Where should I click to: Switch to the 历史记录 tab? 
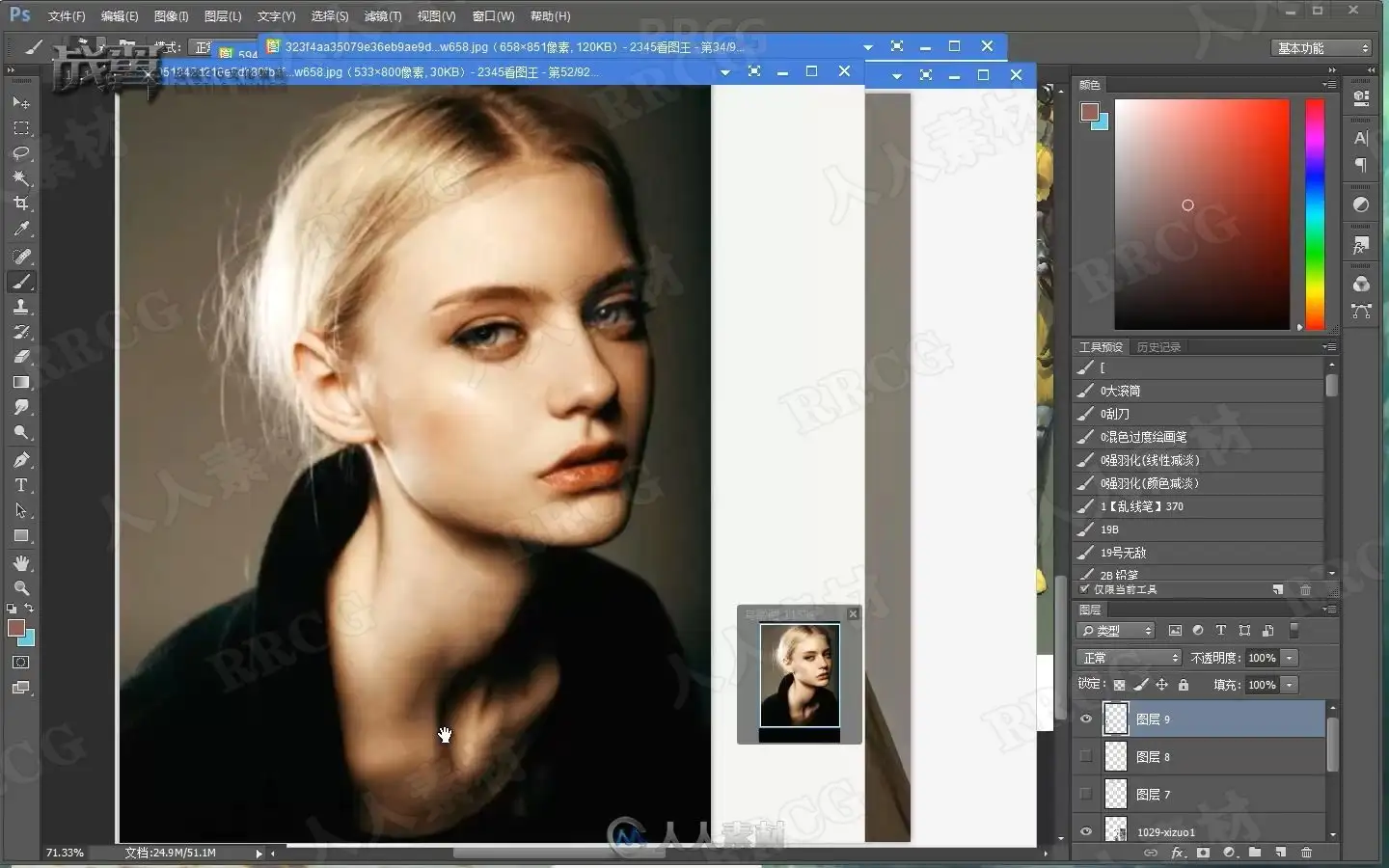1158,347
